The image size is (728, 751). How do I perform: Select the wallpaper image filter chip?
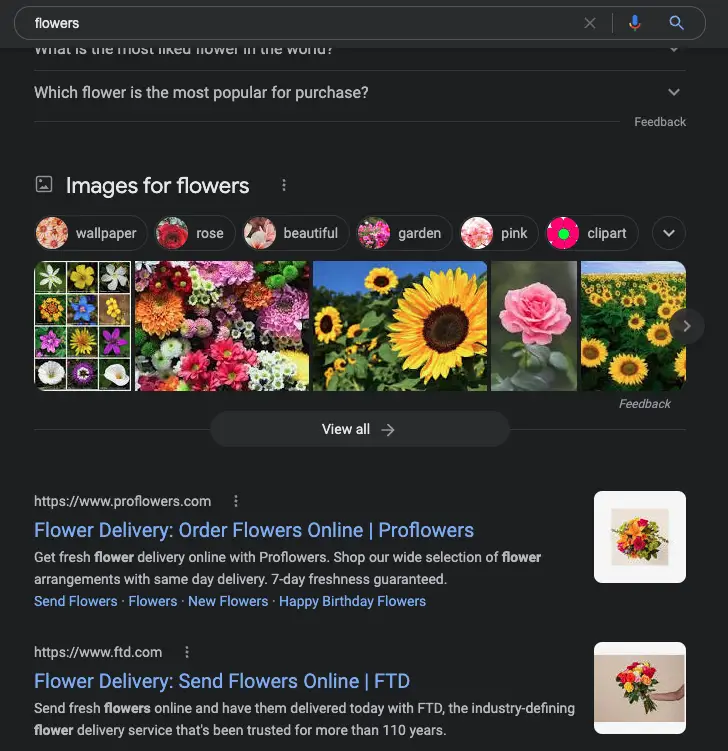click(x=92, y=233)
